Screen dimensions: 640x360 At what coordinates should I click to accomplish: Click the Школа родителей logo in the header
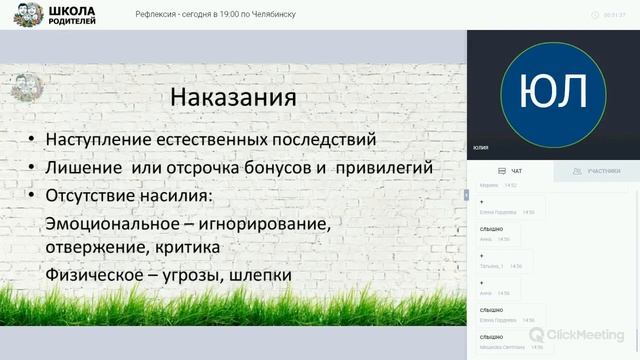55,15
